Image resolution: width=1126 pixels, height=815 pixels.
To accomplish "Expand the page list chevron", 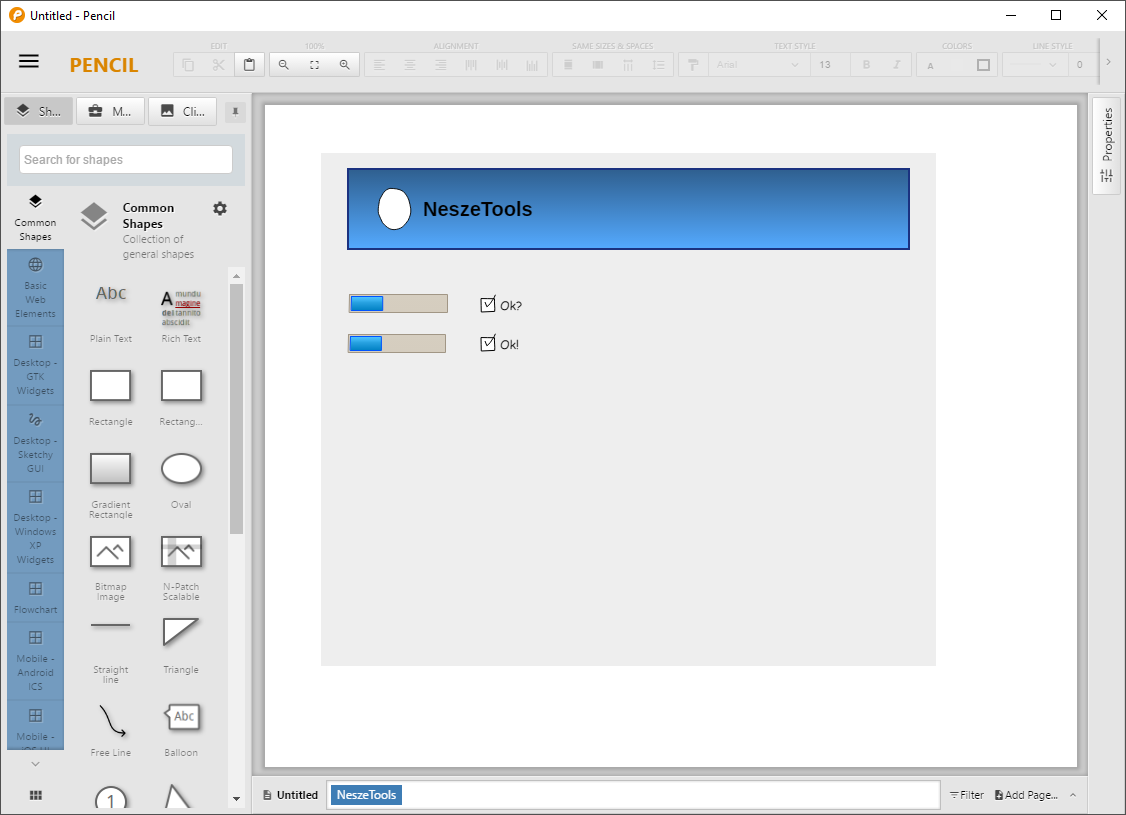I will point(1073,795).
